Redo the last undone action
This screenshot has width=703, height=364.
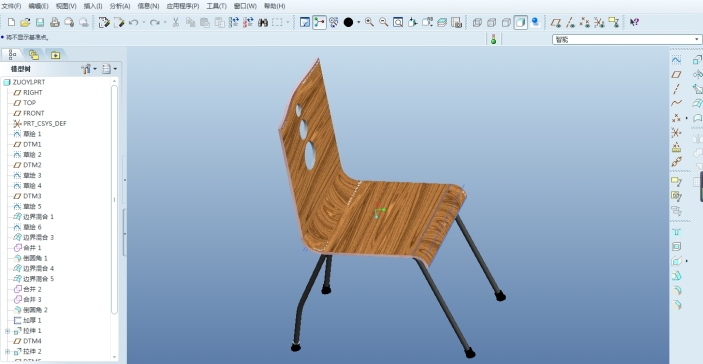coord(155,22)
